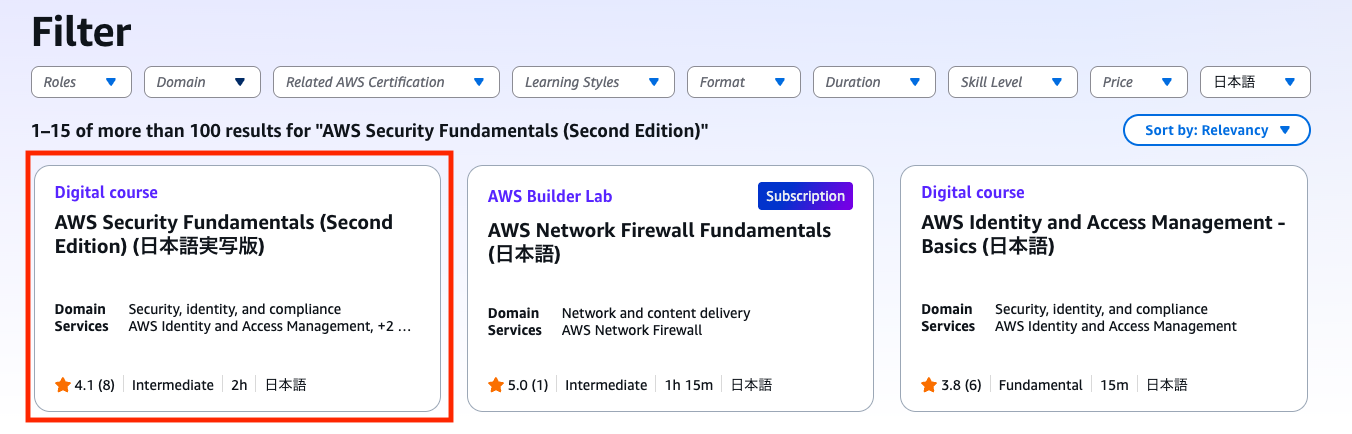The width and height of the screenshot is (1352, 434).
Task: Click the dark arrow icon in Domain filter
Action: 240,82
